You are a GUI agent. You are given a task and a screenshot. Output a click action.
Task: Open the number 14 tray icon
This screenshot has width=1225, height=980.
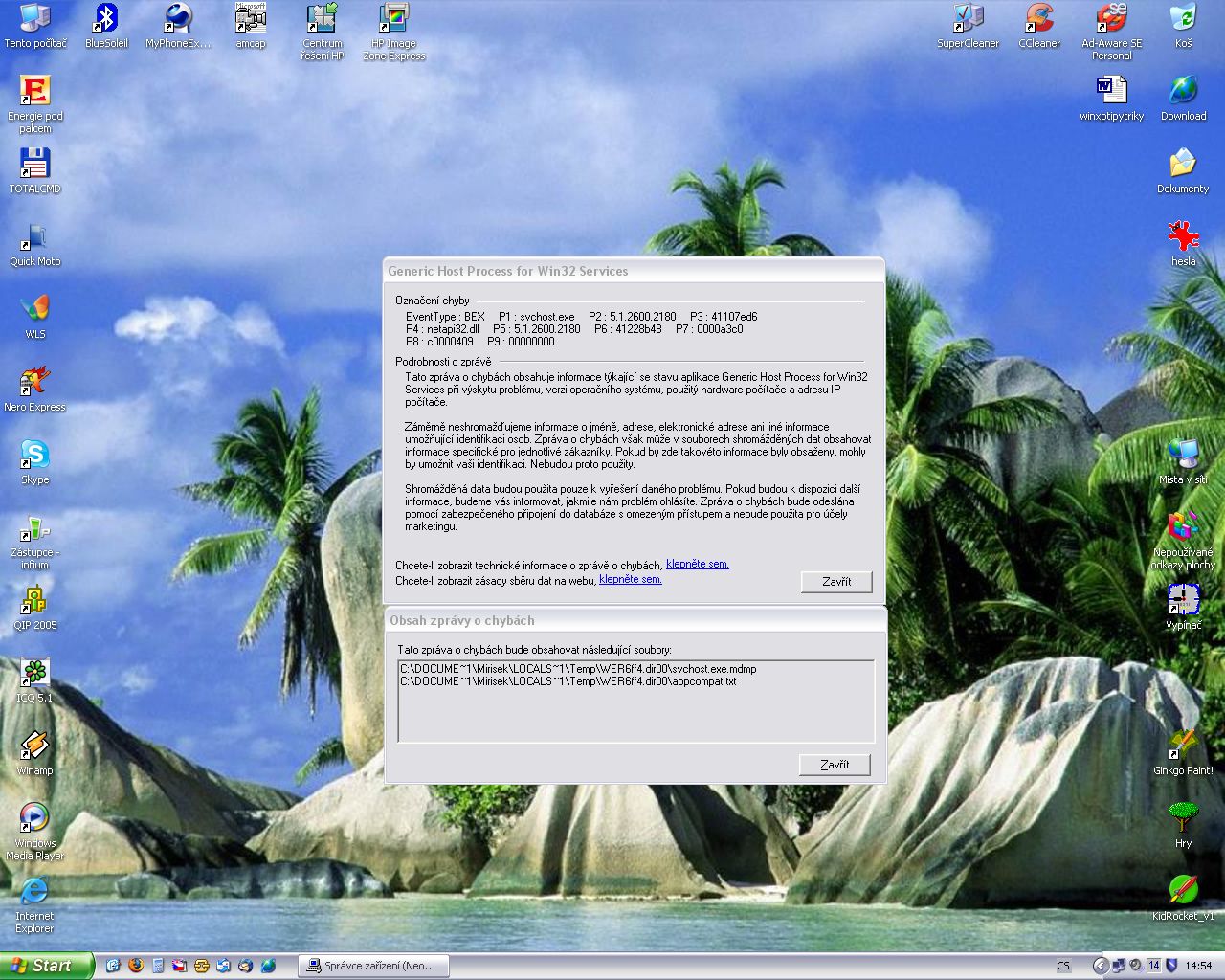[1153, 966]
